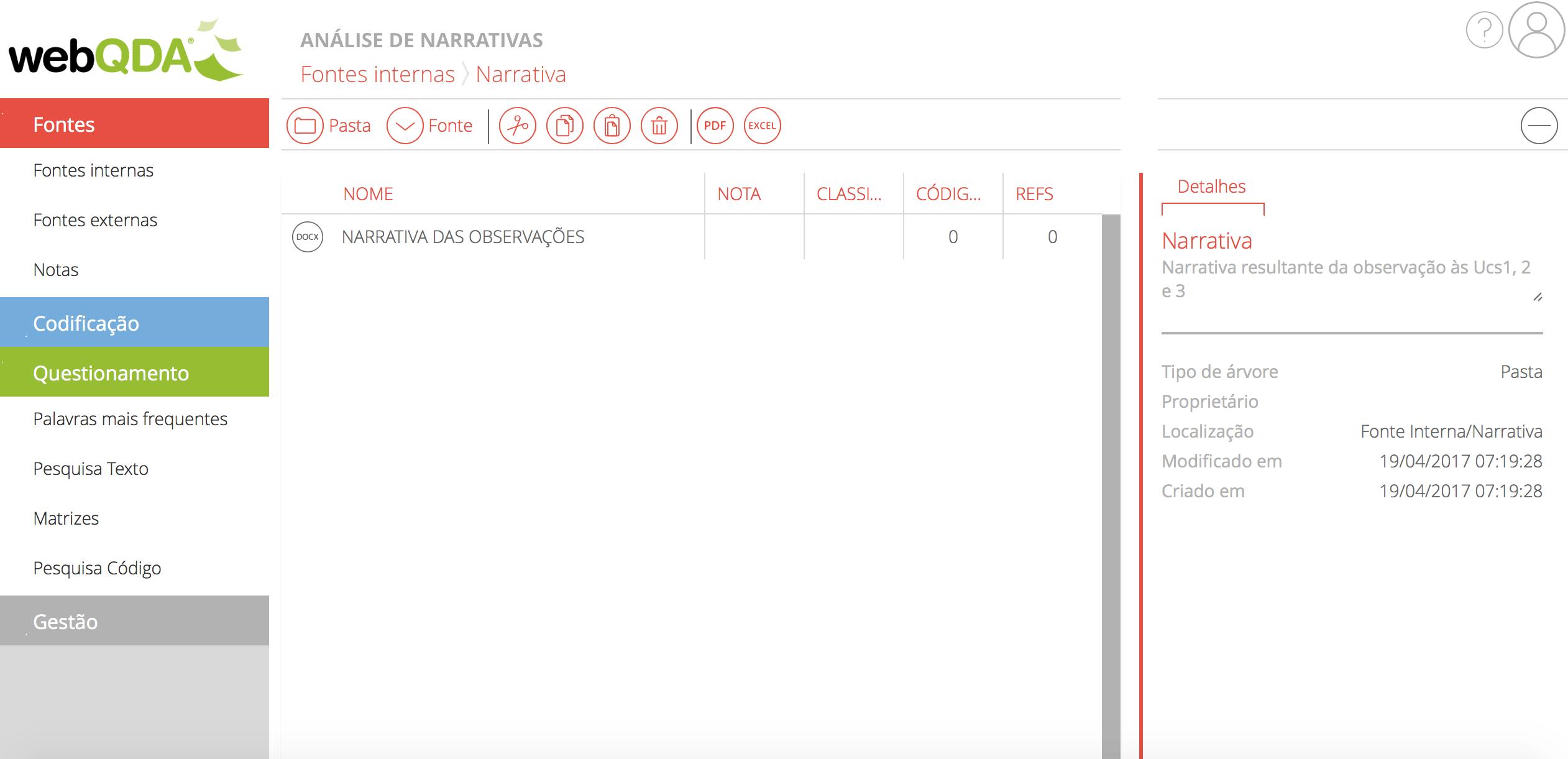Click the cut scissors icon
This screenshot has width=1568, height=759.
(x=518, y=126)
